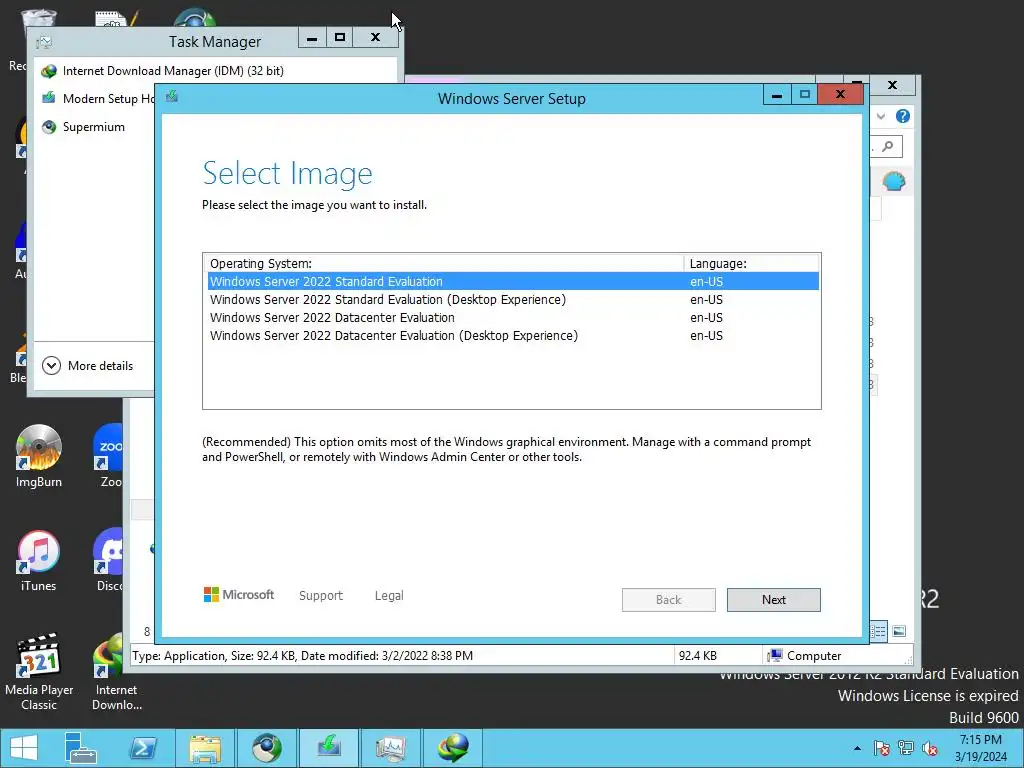Select Internet Download Manager in Task Manager
This screenshot has height=768, width=1024.
tap(173, 71)
